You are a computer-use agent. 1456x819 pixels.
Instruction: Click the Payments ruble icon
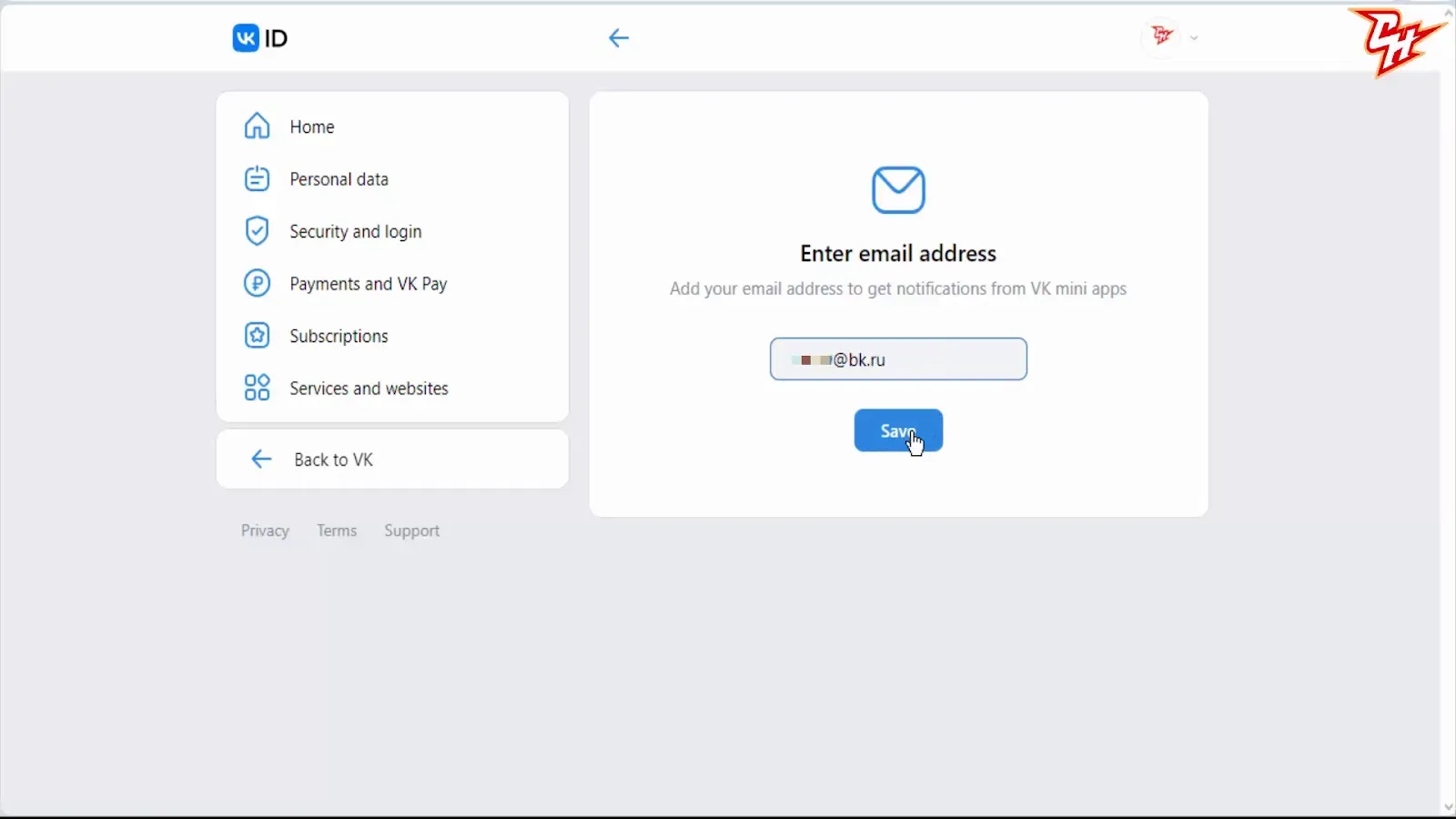pyautogui.click(x=258, y=283)
